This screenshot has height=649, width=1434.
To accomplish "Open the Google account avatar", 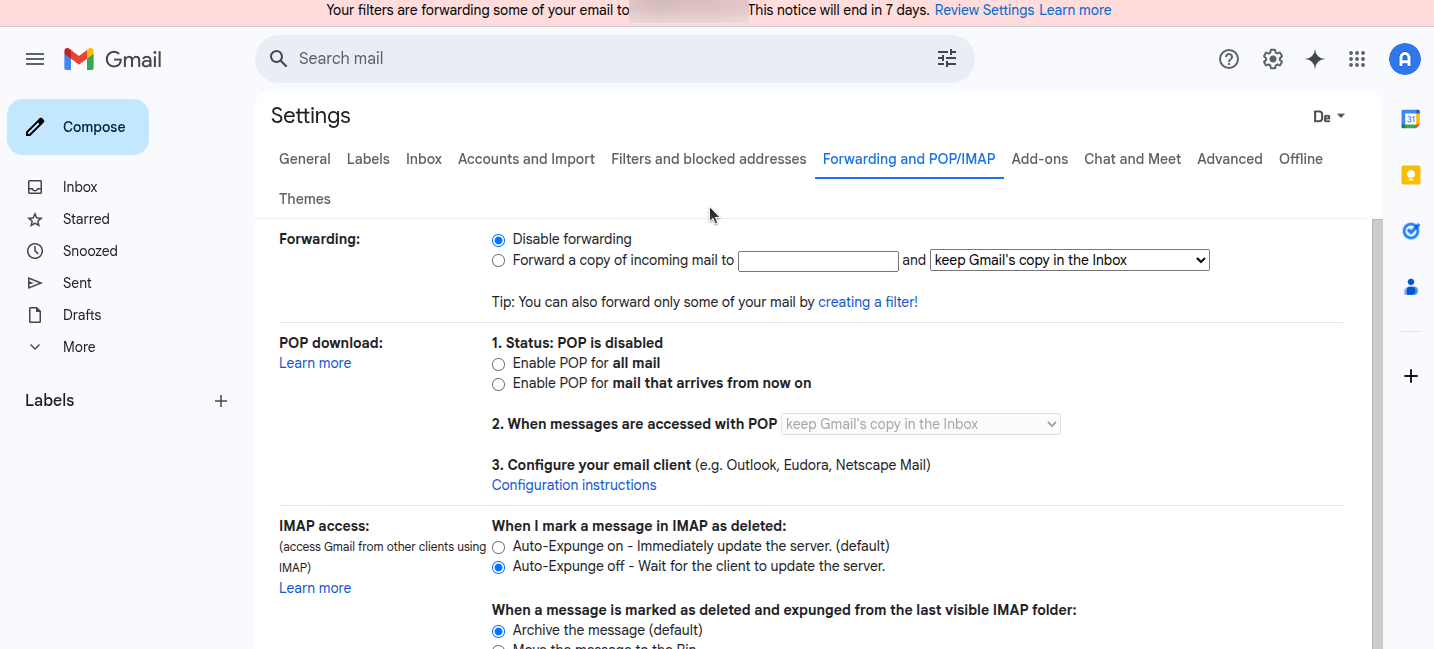I will click(1405, 59).
